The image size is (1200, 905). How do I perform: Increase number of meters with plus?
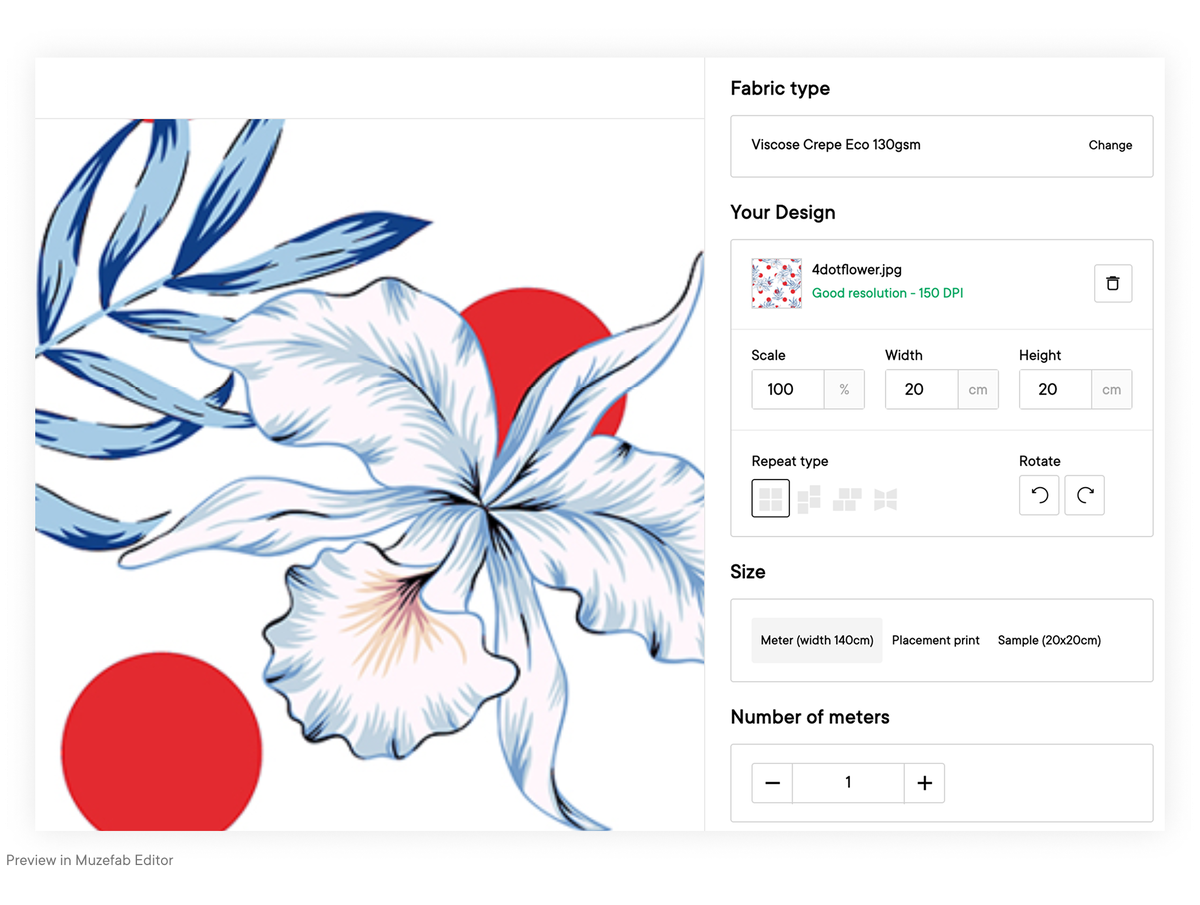924,783
